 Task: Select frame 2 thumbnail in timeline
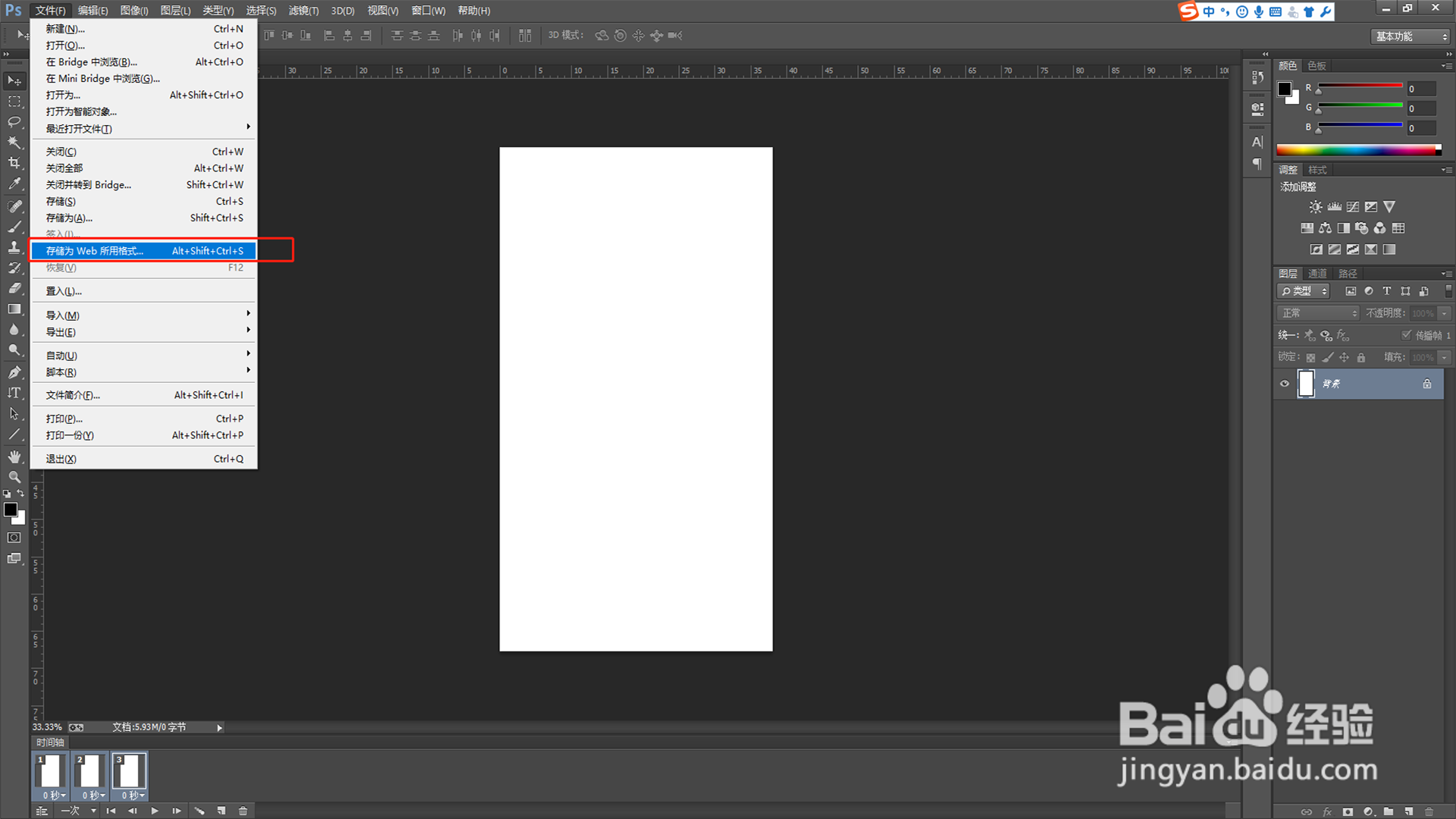[x=89, y=770]
